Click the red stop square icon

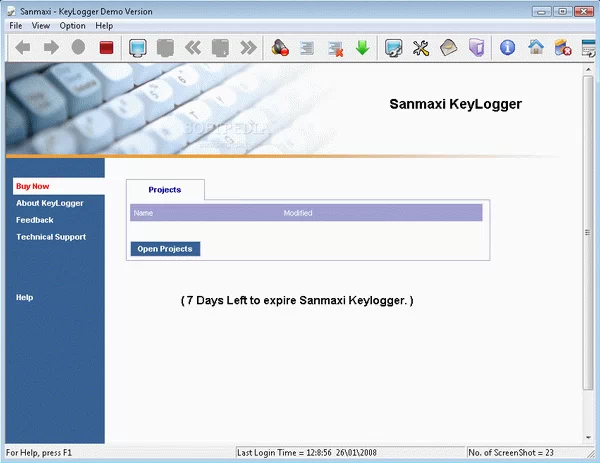point(106,48)
